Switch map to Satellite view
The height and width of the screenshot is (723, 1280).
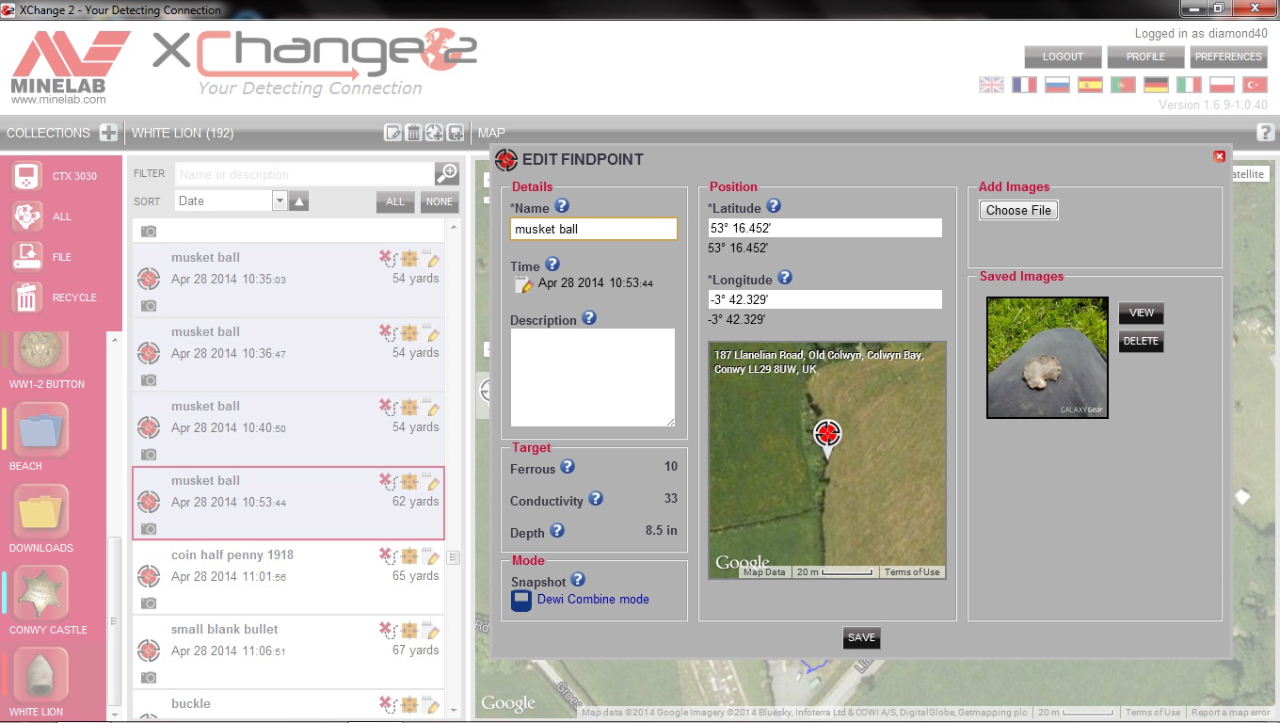pyautogui.click(x=1246, y=174)
